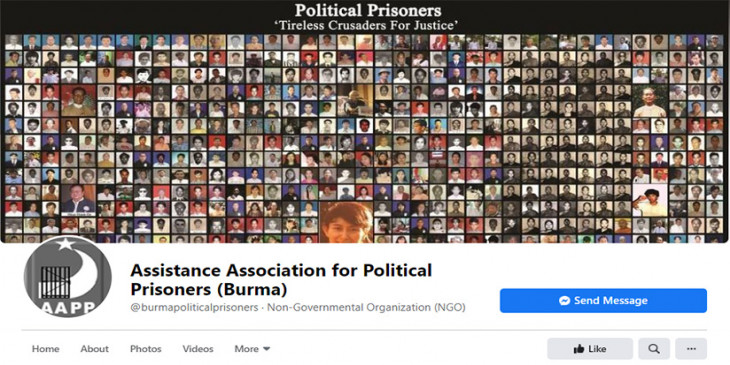Click the More dropdown arrow
The height and width of the screenshot is (365, 730).
267,349
